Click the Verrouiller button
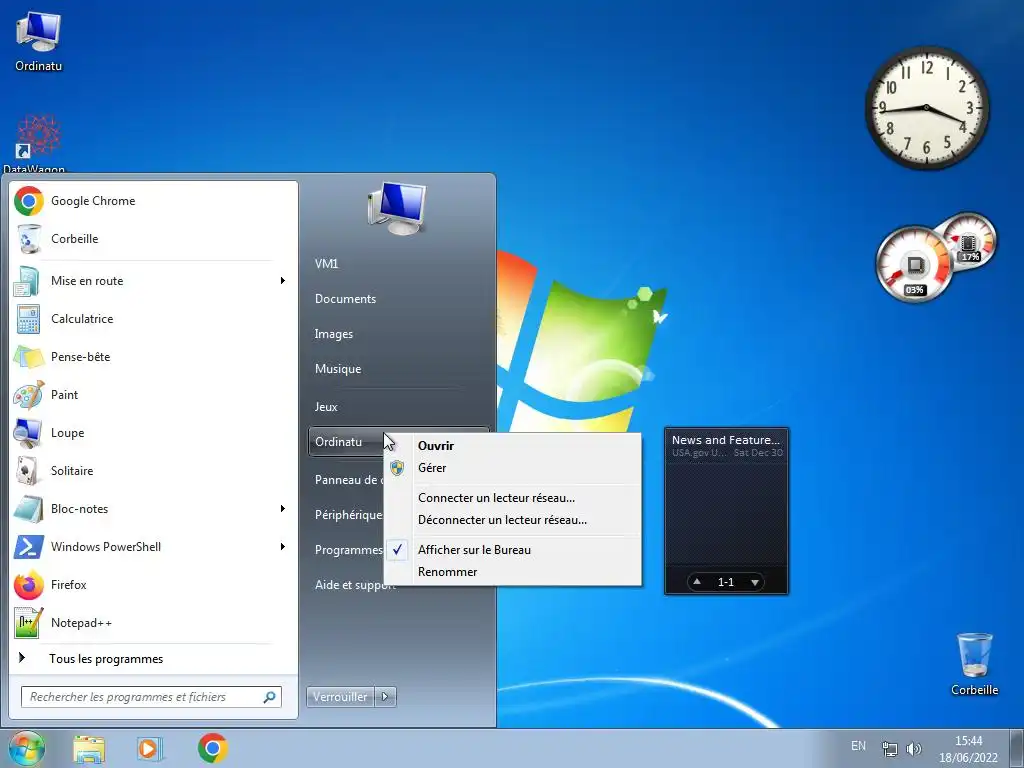 (x=340, y=697)
